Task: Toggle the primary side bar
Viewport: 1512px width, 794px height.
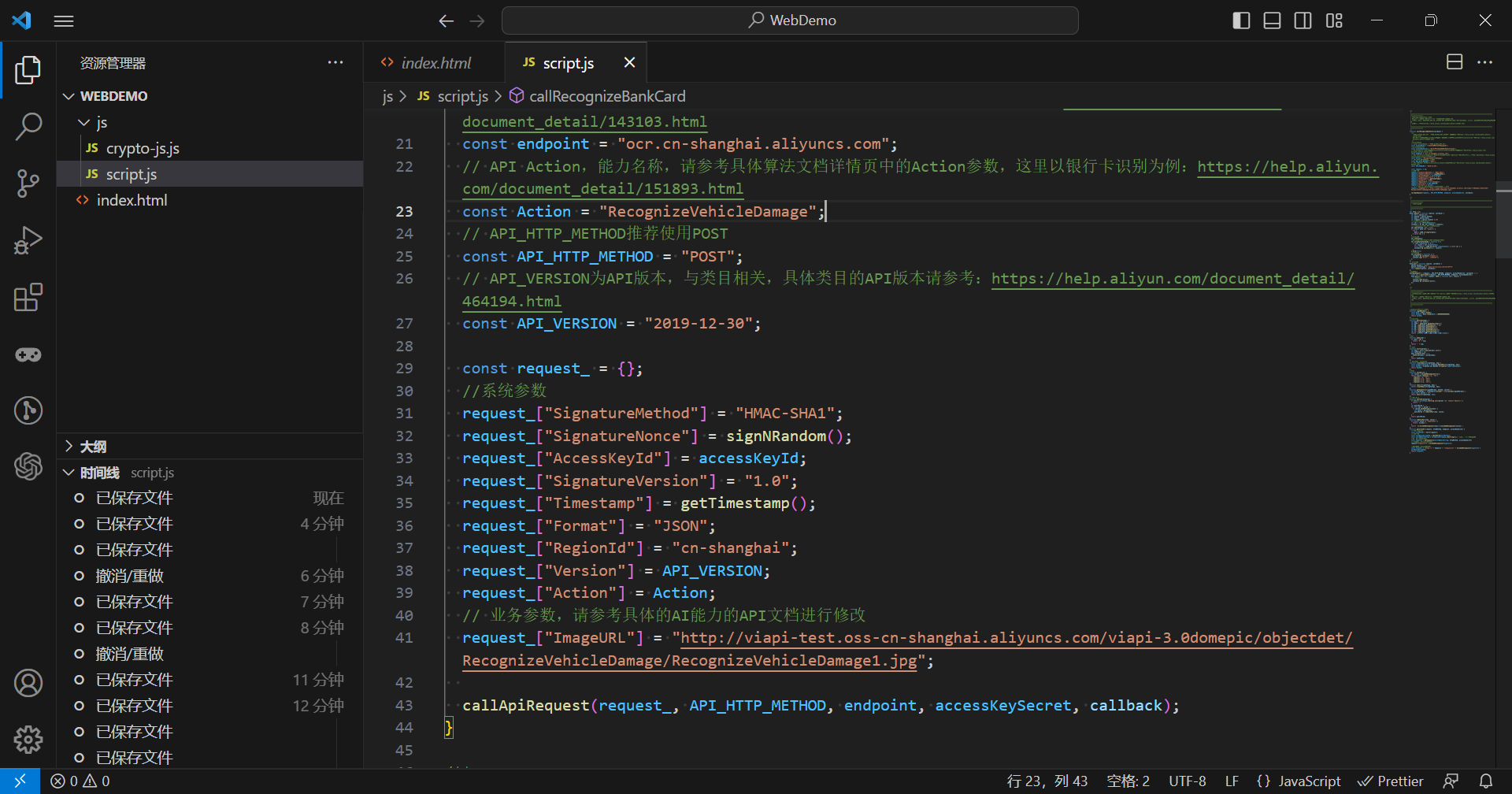Action: tap(1241, 20)
